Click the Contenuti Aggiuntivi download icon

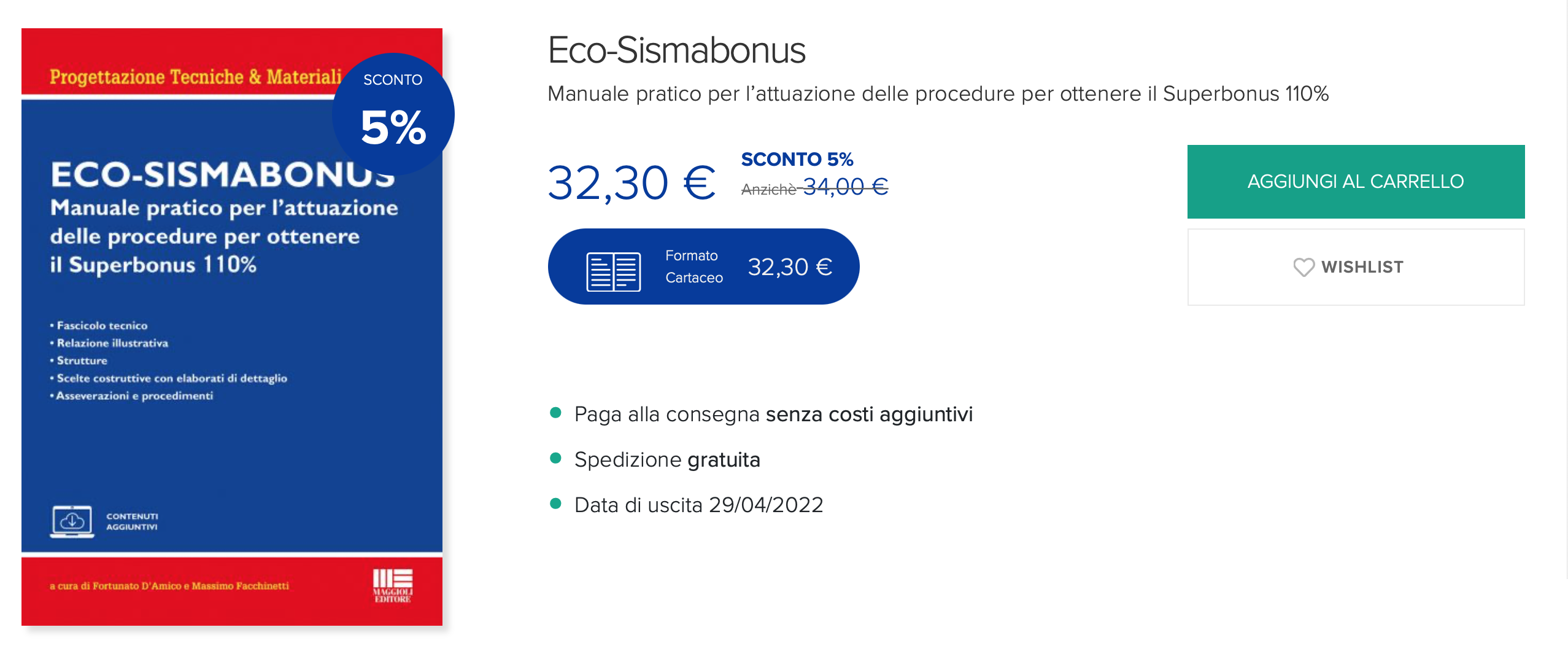point(72,521)
